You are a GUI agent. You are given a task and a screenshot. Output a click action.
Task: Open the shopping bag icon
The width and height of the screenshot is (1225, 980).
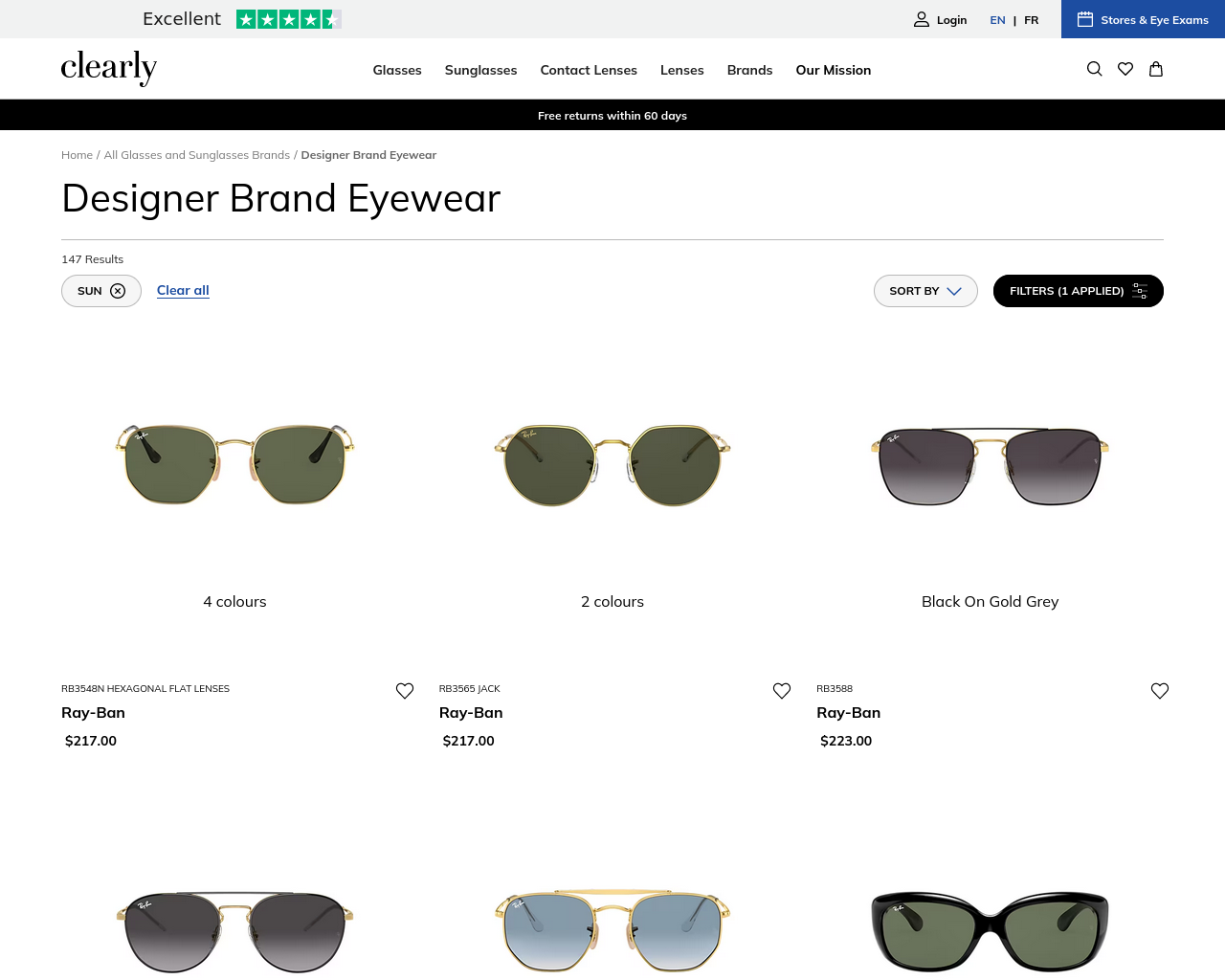click(x=1156, y=69)
